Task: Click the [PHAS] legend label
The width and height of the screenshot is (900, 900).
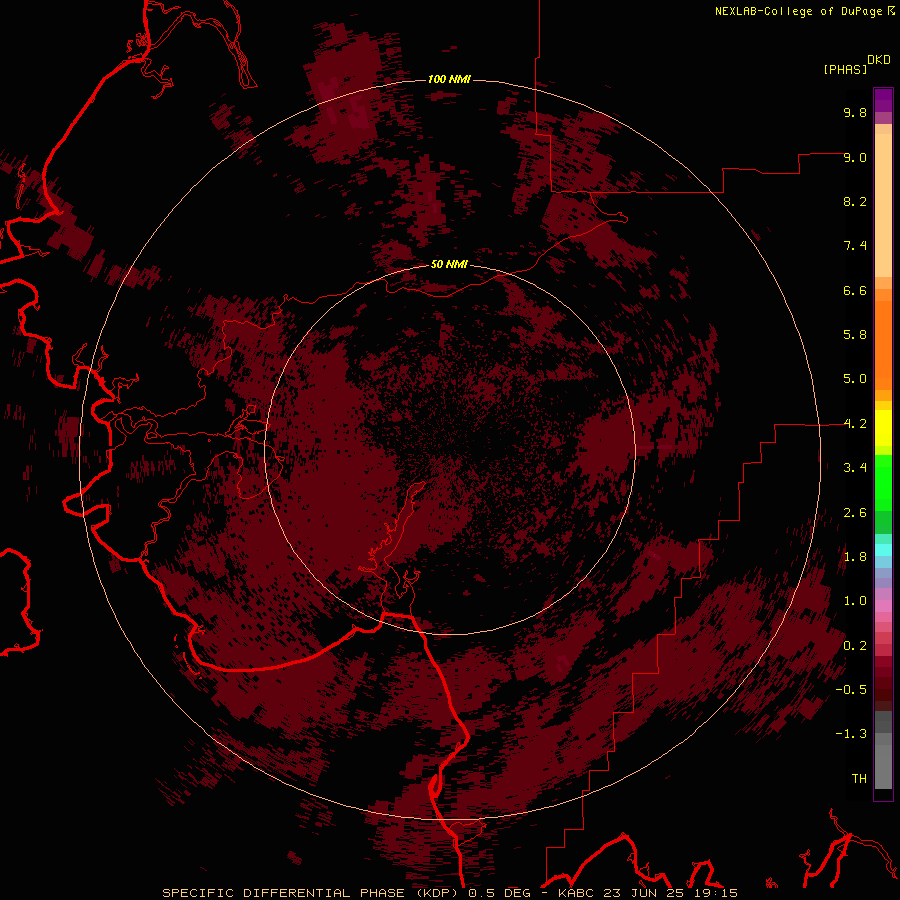Action: click(845, 69)
